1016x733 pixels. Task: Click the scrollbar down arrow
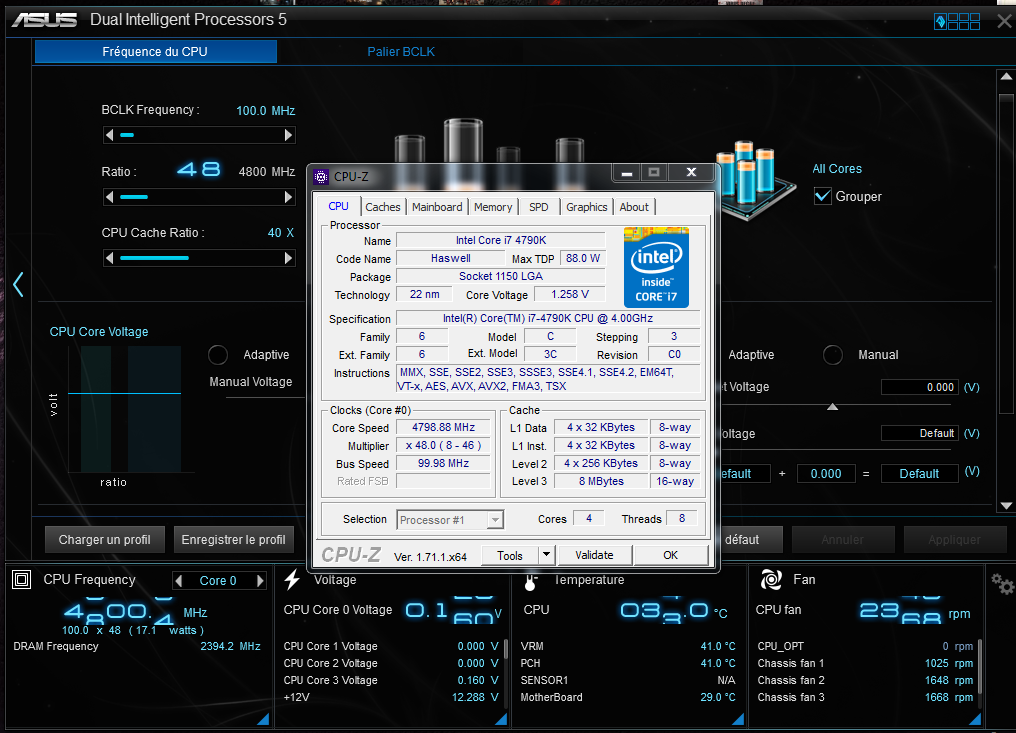coord(1006,506)
